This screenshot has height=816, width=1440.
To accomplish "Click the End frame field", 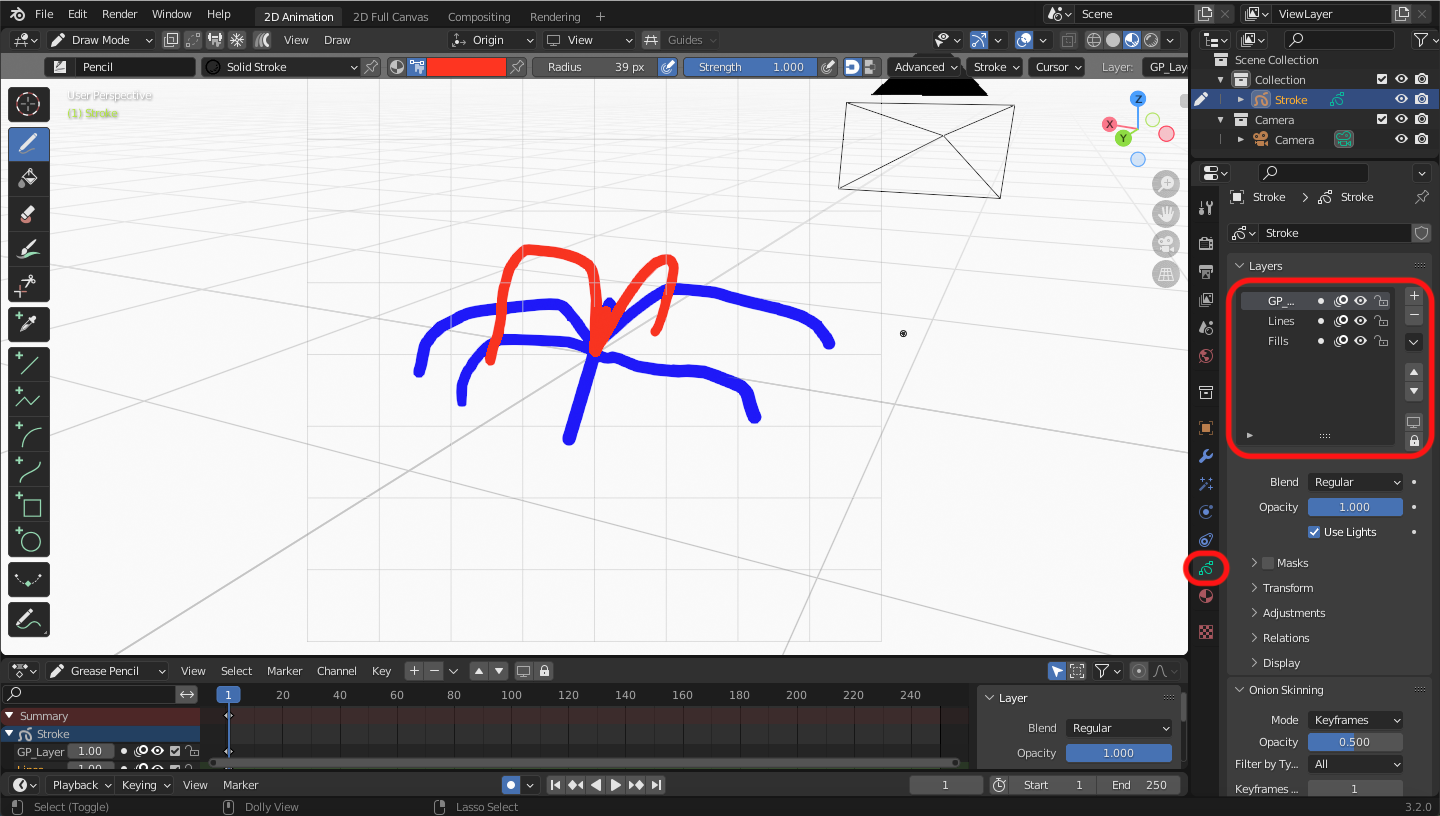I will coord(1141,785).
